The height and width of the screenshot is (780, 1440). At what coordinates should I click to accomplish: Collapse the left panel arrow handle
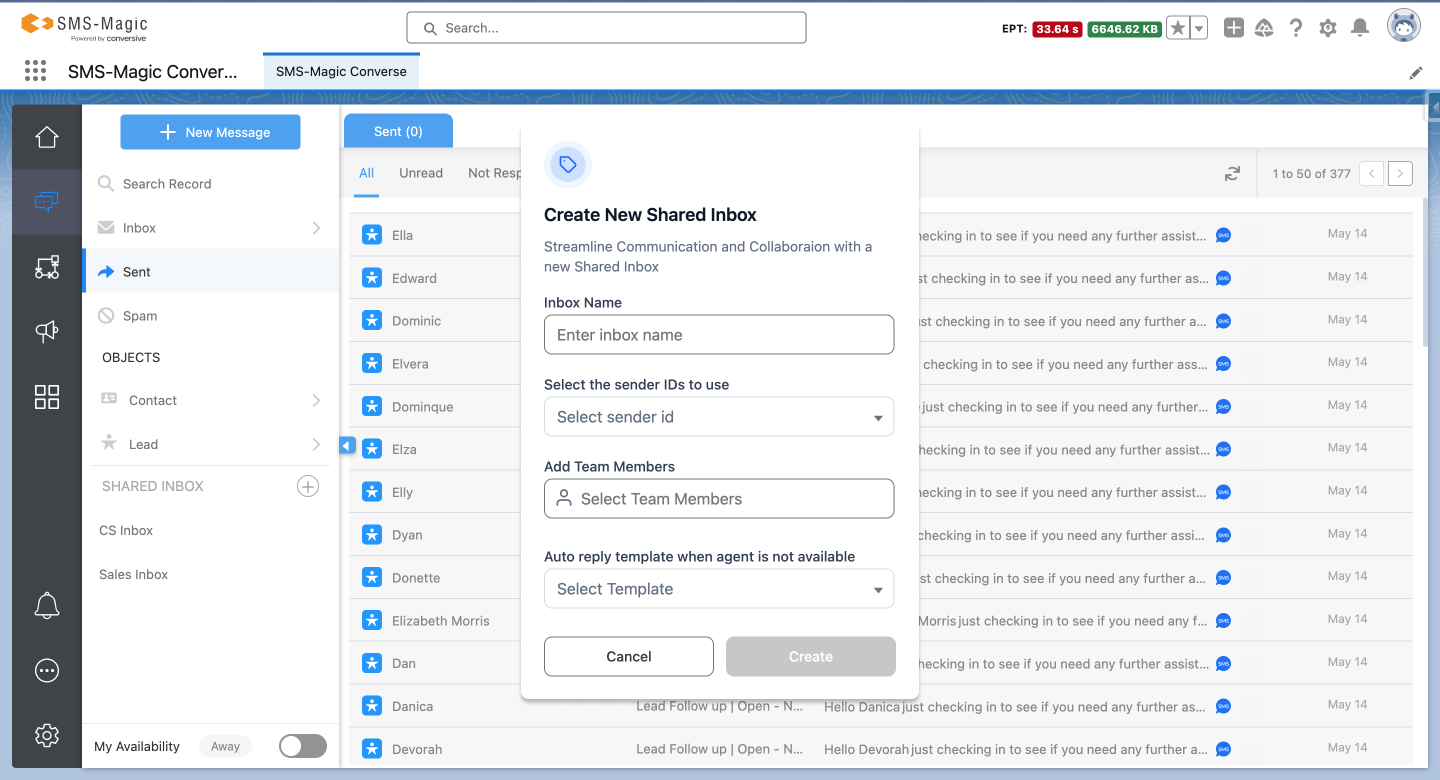coord(347,445)
